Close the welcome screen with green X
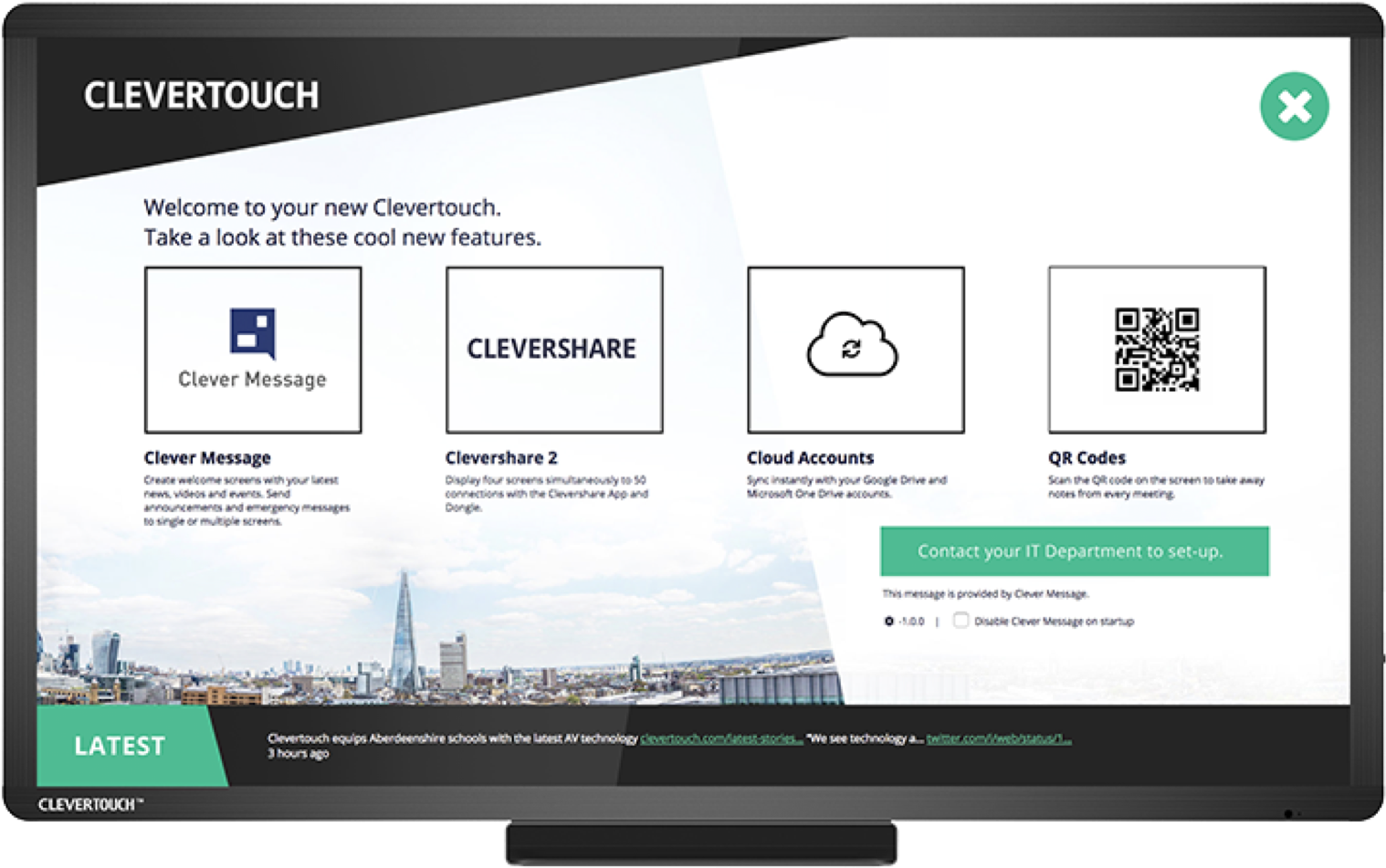 (x=1294, y=107)
